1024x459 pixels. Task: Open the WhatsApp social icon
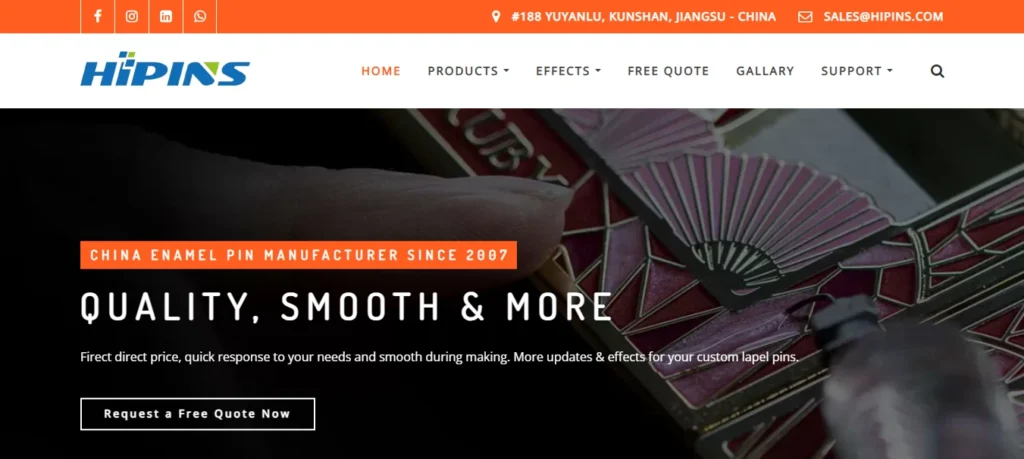200,16
